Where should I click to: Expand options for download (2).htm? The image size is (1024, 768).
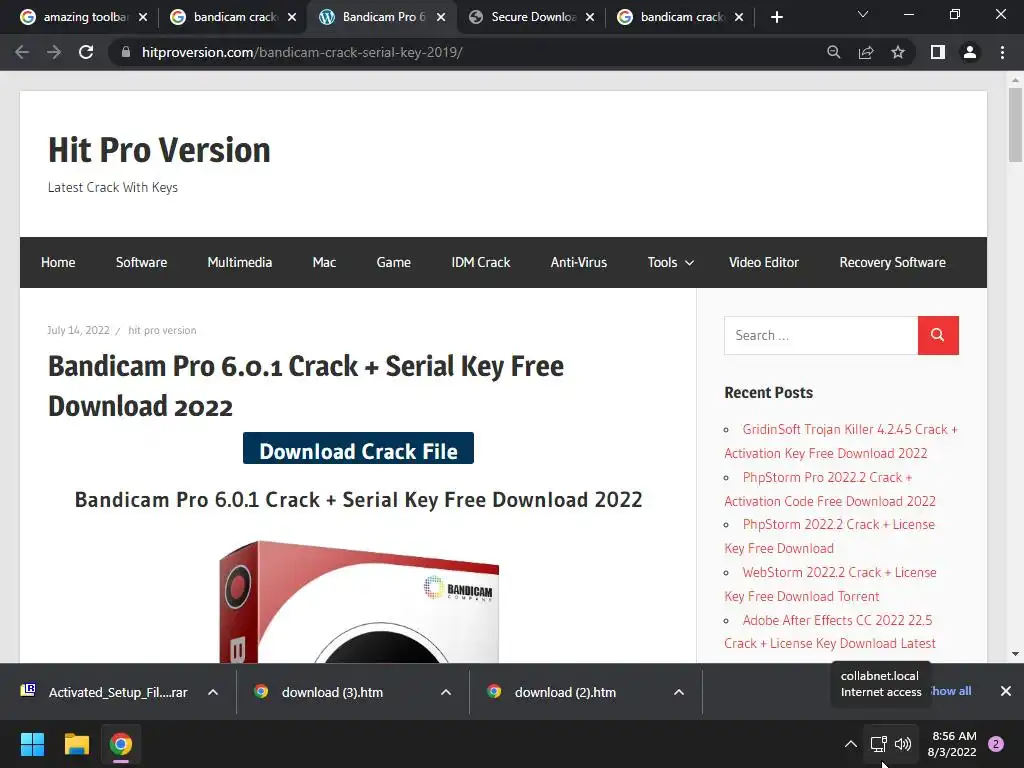click(x=679, y=692)
